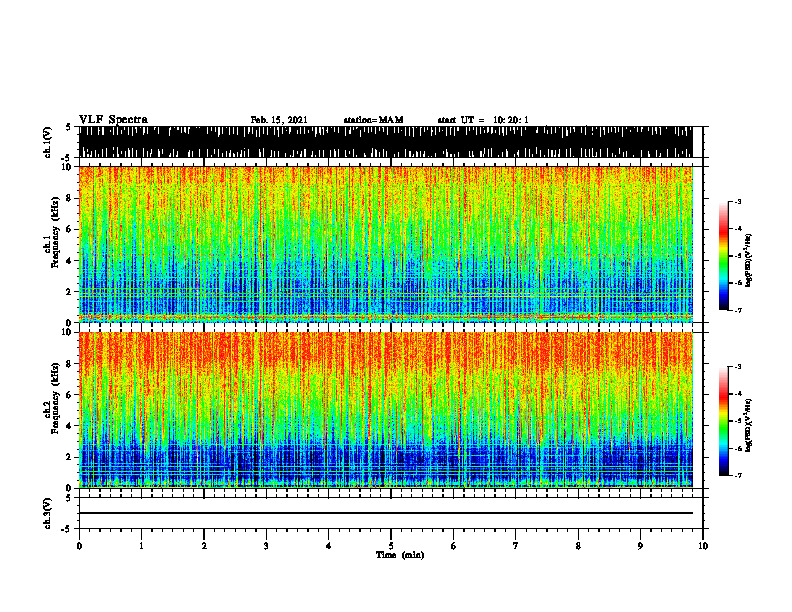
Task: Click the ch.1 voltage waveform panel
Action: pyautogui.click(x=385, y=142)
